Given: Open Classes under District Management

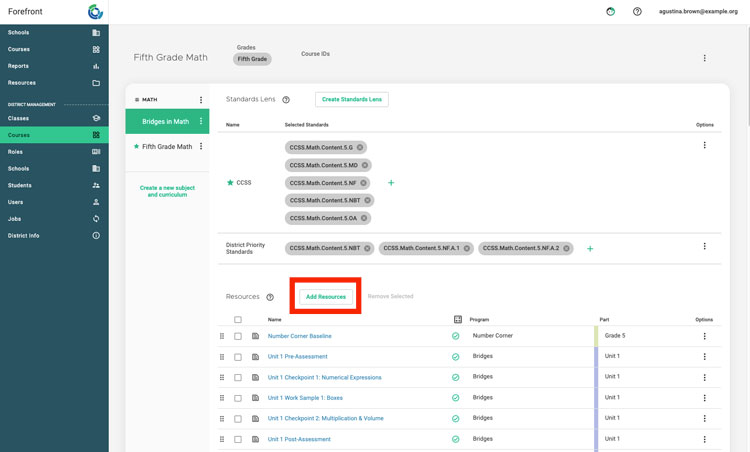Looking at the screenshot, I should 54,118.
